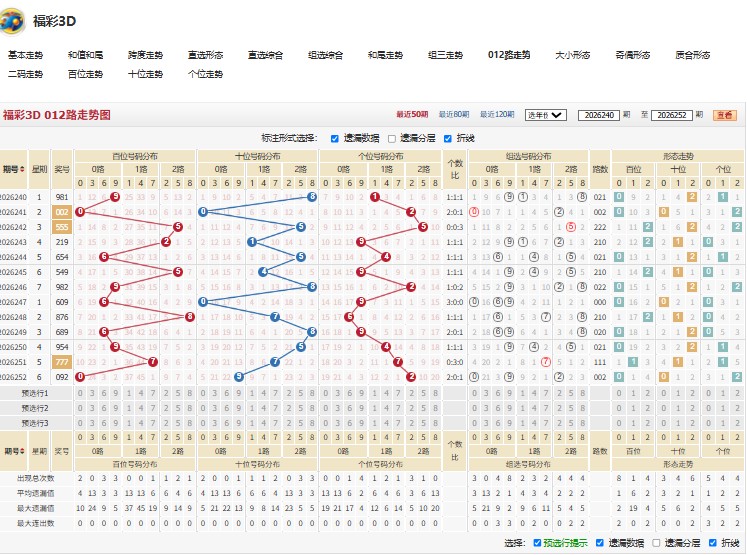747x555 pixels.
Task: Click 预选行2 row label
Action: coord(35,408)
